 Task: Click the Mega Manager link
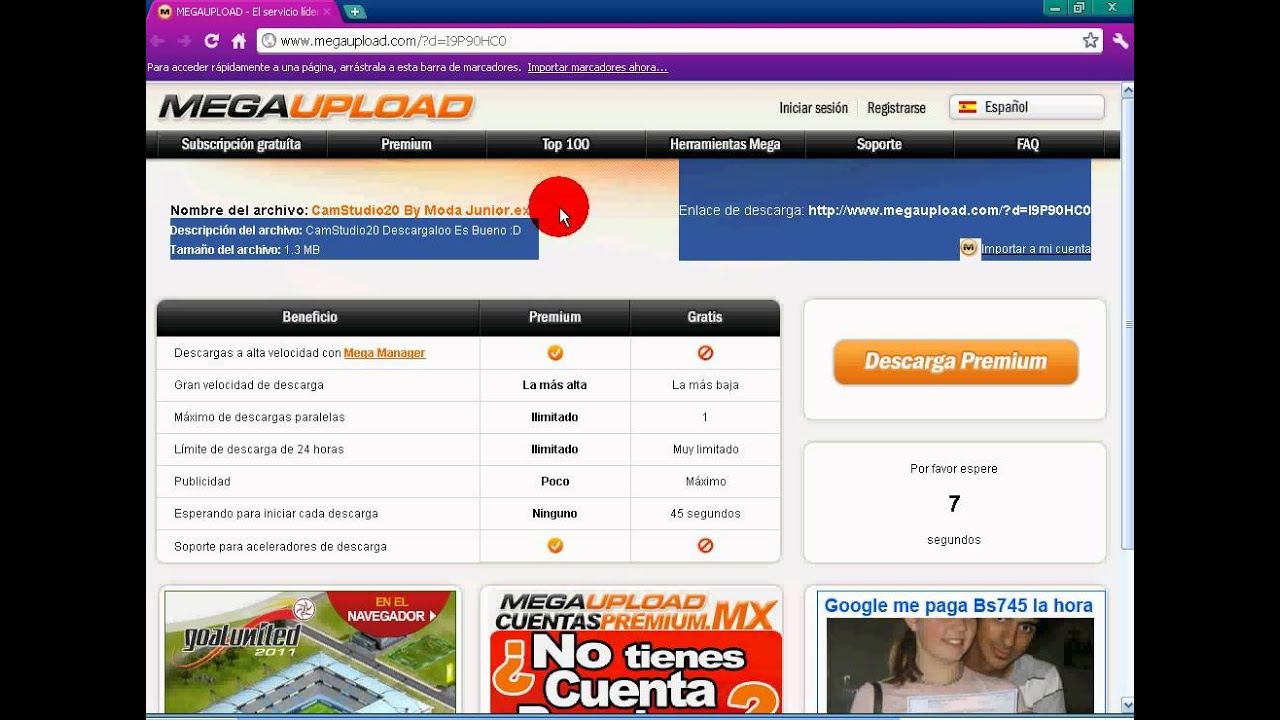(384, 353)
